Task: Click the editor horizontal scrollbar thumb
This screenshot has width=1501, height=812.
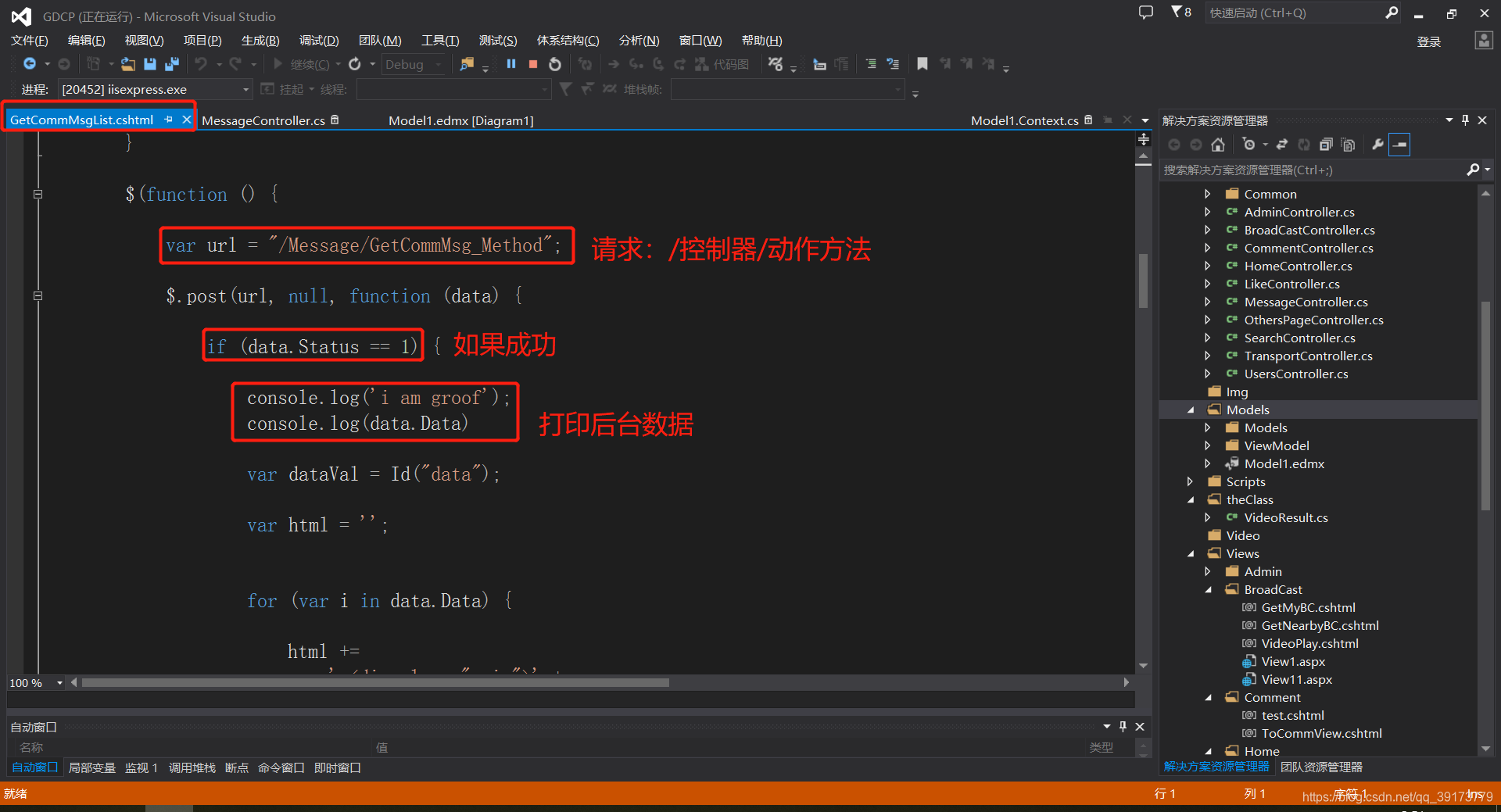Action: click(375, 683)
